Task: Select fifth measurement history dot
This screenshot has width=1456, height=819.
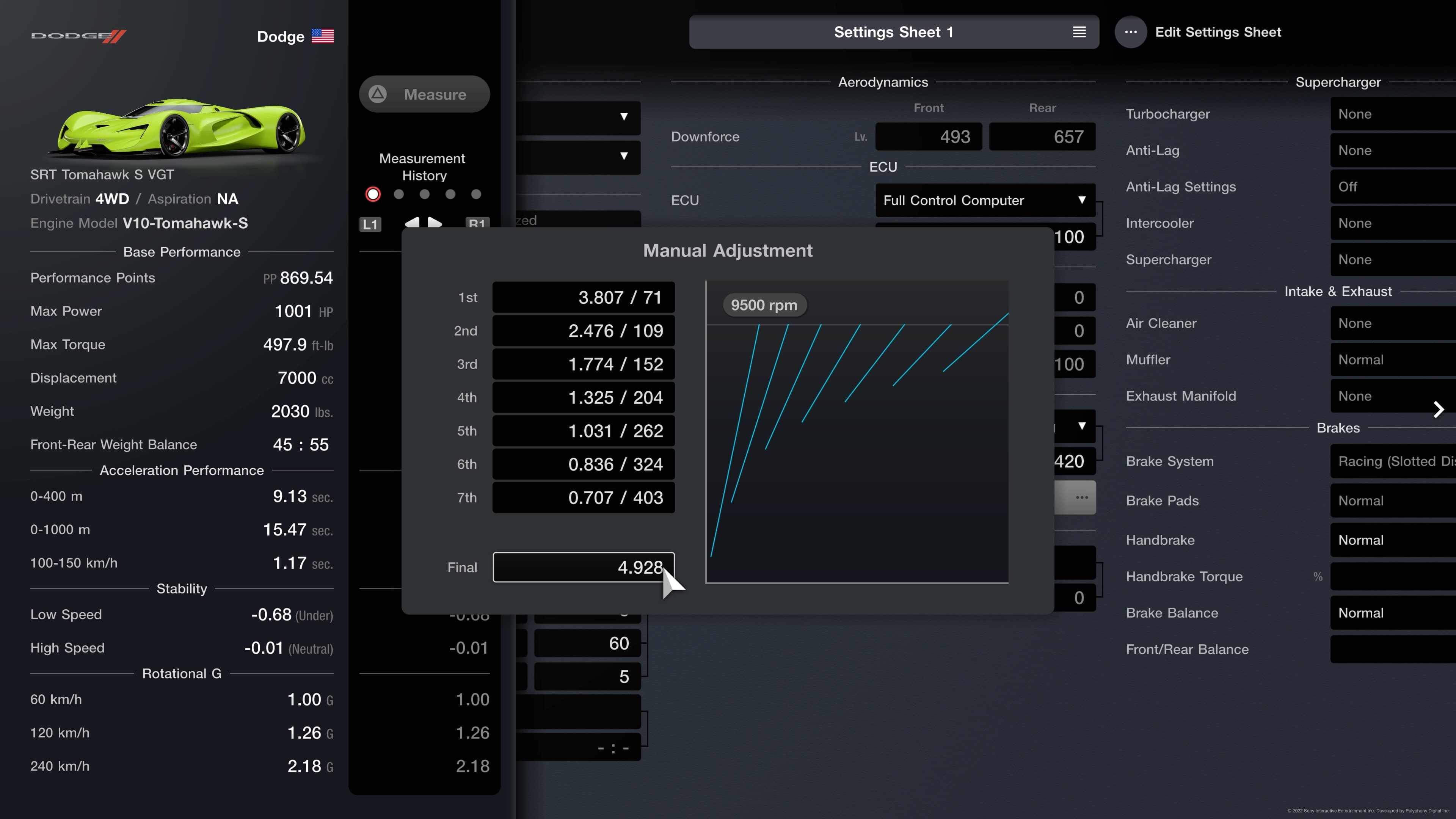Action: coord(477,195)
